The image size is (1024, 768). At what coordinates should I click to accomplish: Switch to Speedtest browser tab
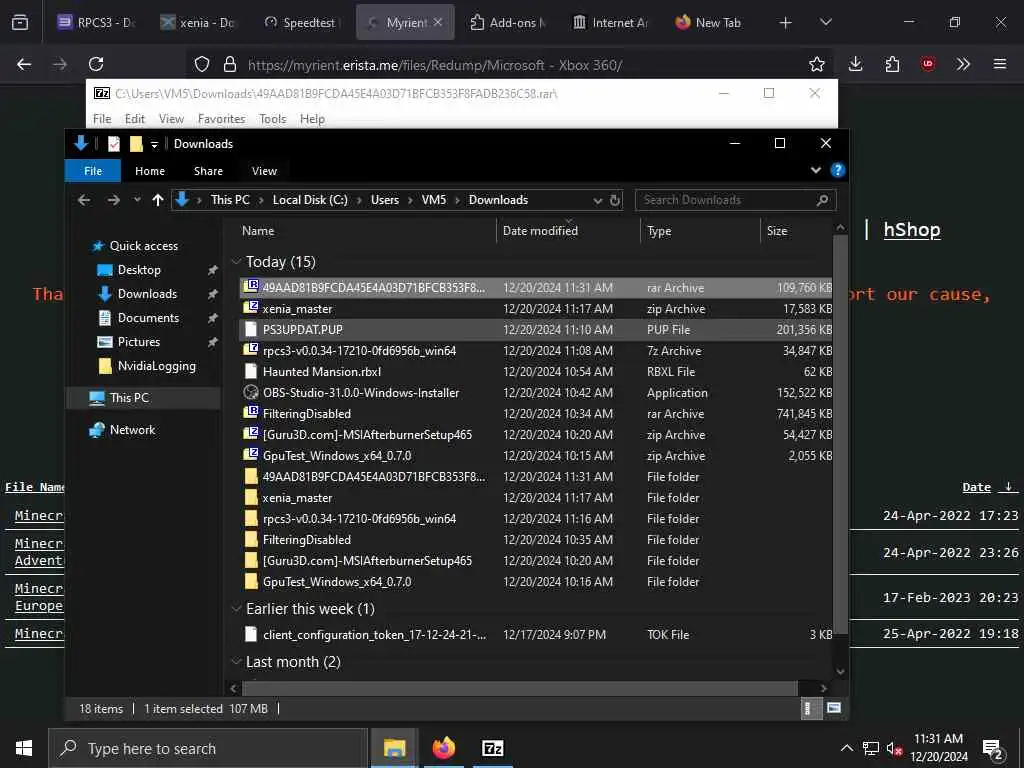(x=301, y=23)
